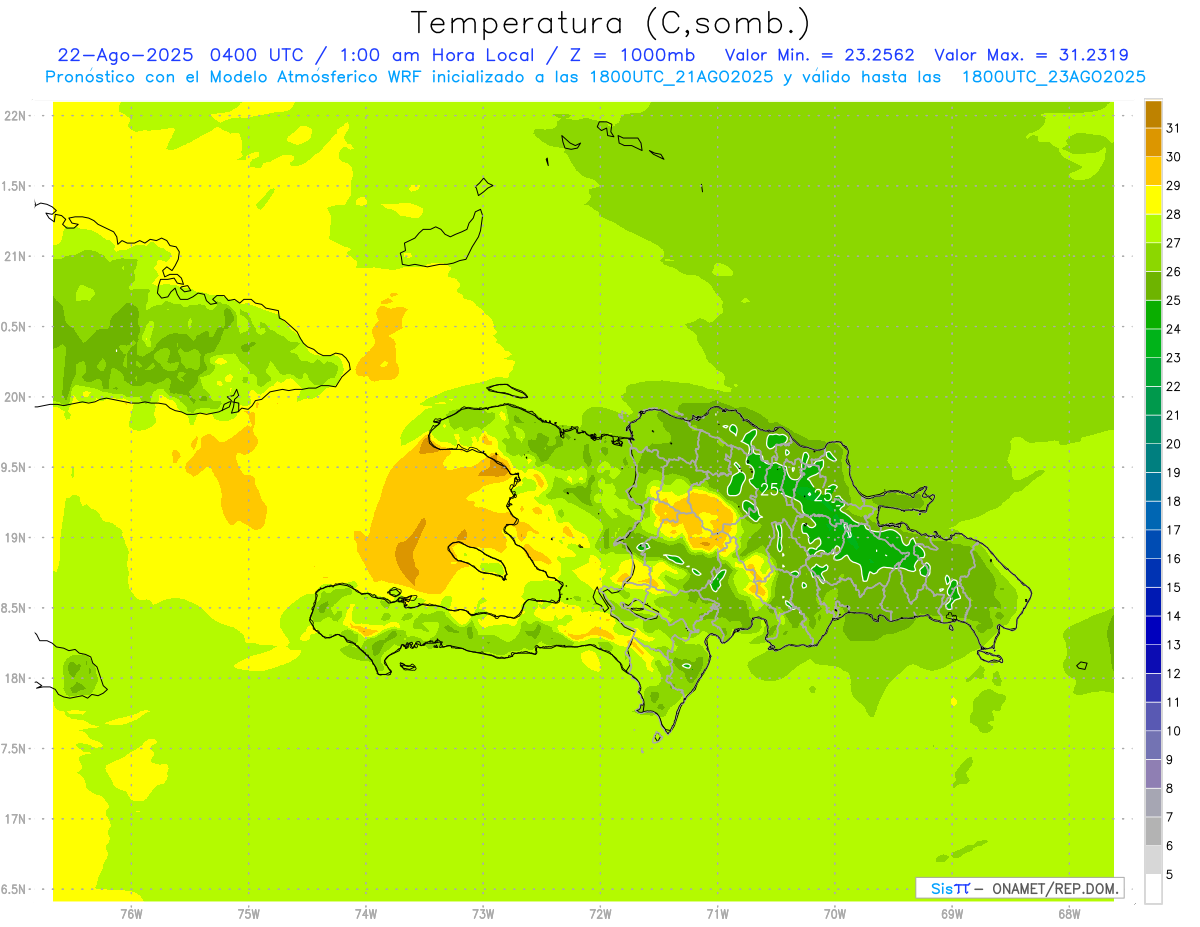Click the orange legend swatch between 29 and 30
The width and height of the screenshot is (1200, 927).
coord(1153,171)
